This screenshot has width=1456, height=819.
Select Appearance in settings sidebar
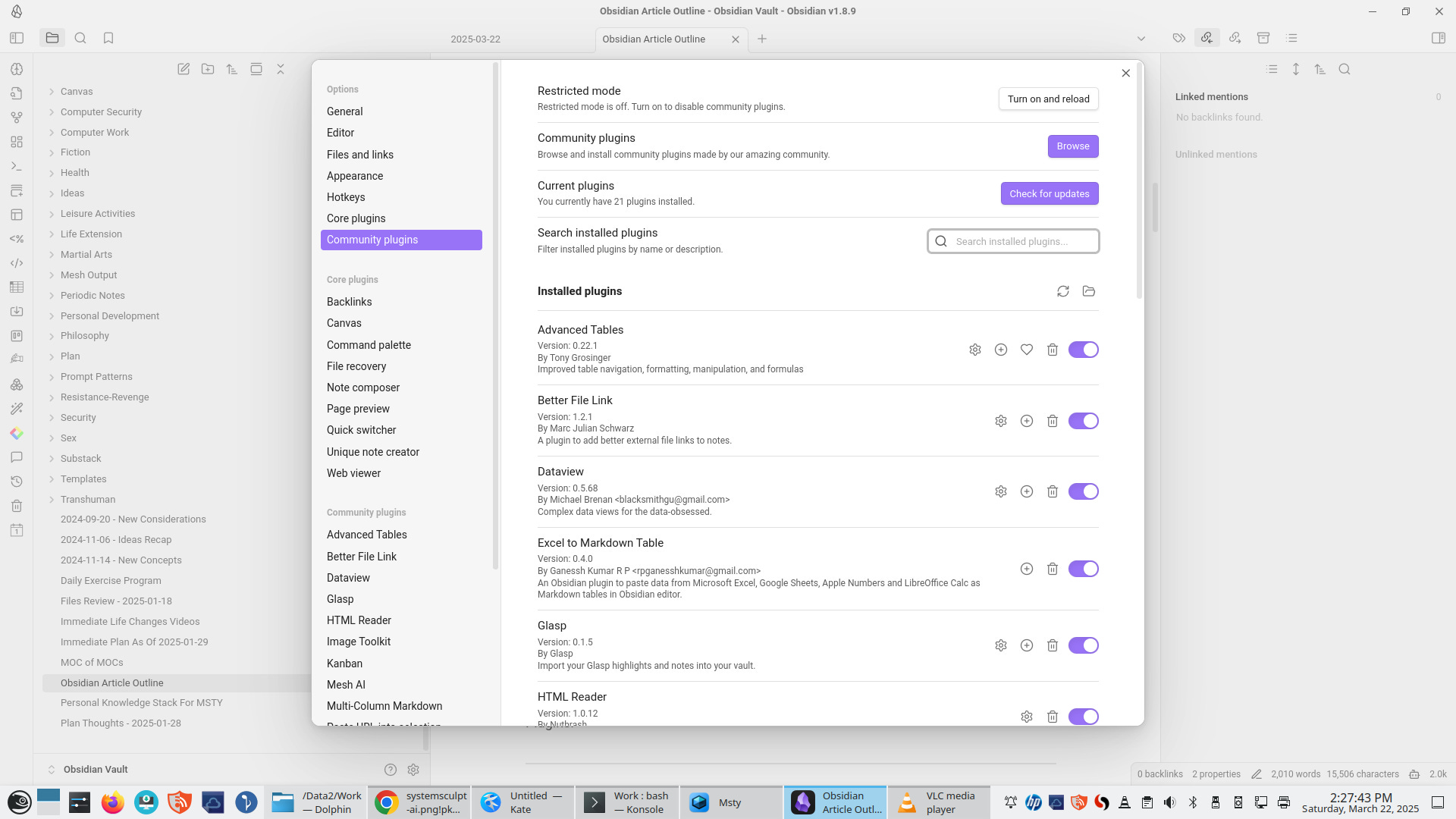pos(355,176)
